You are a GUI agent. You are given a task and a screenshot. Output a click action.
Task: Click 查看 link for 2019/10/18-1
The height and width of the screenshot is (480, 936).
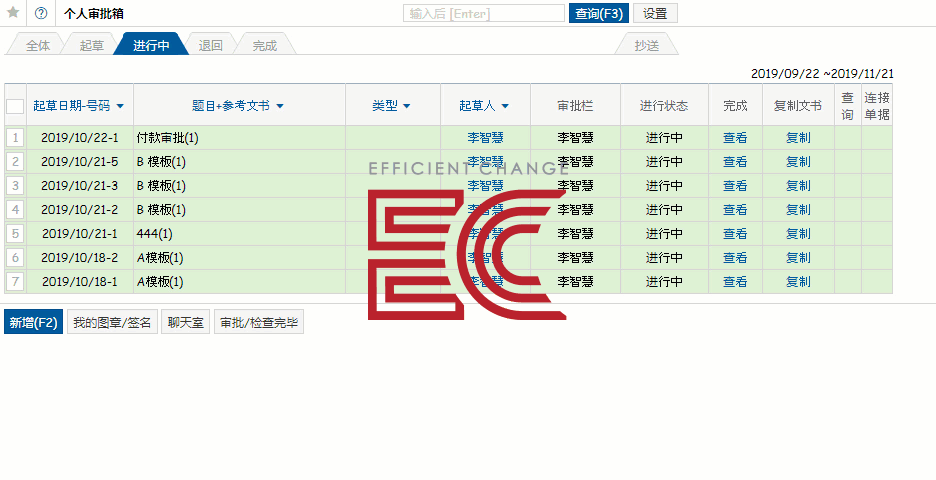pyautogui.click(x=735, y=281)
